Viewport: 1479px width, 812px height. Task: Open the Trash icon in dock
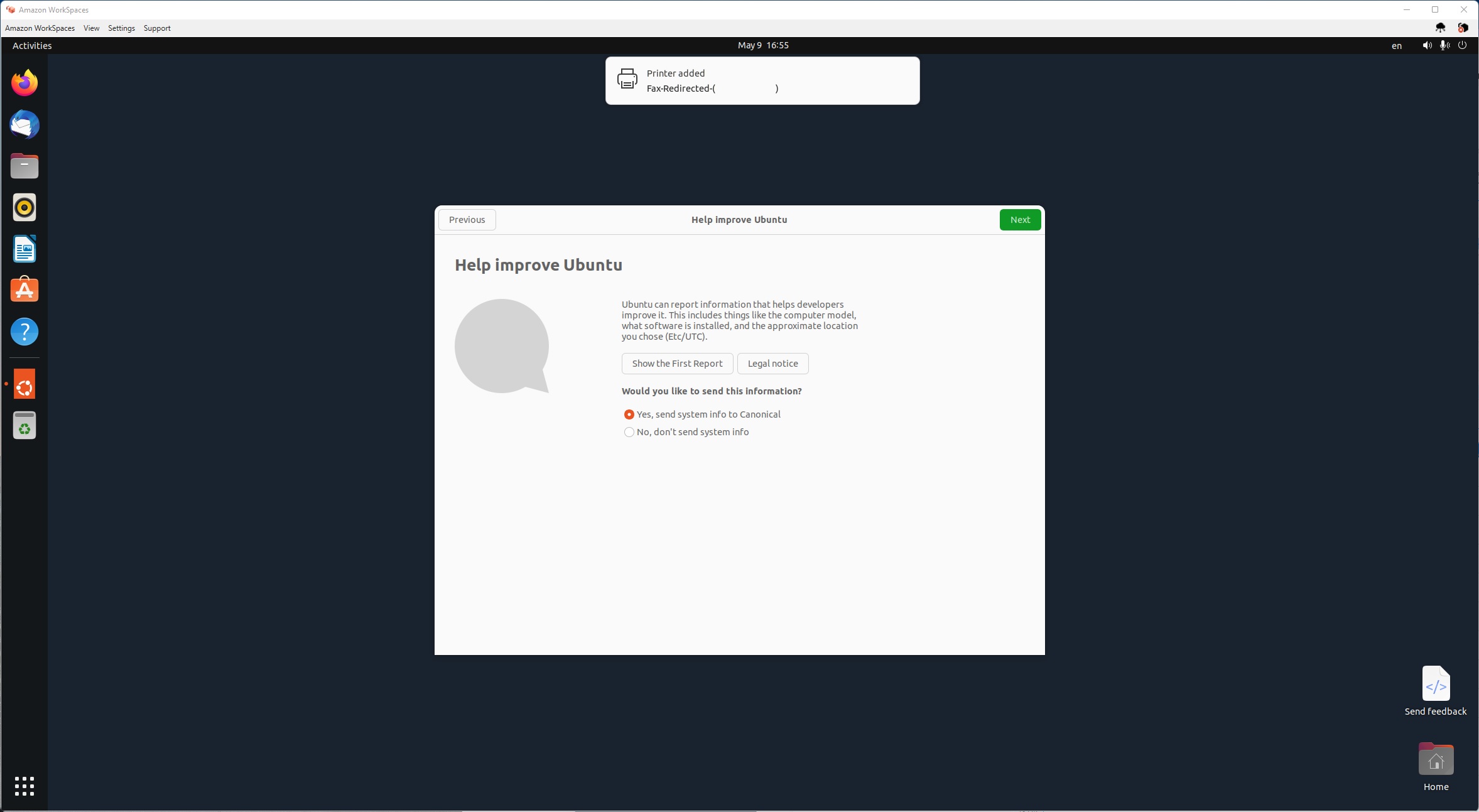tap(24, 425)
